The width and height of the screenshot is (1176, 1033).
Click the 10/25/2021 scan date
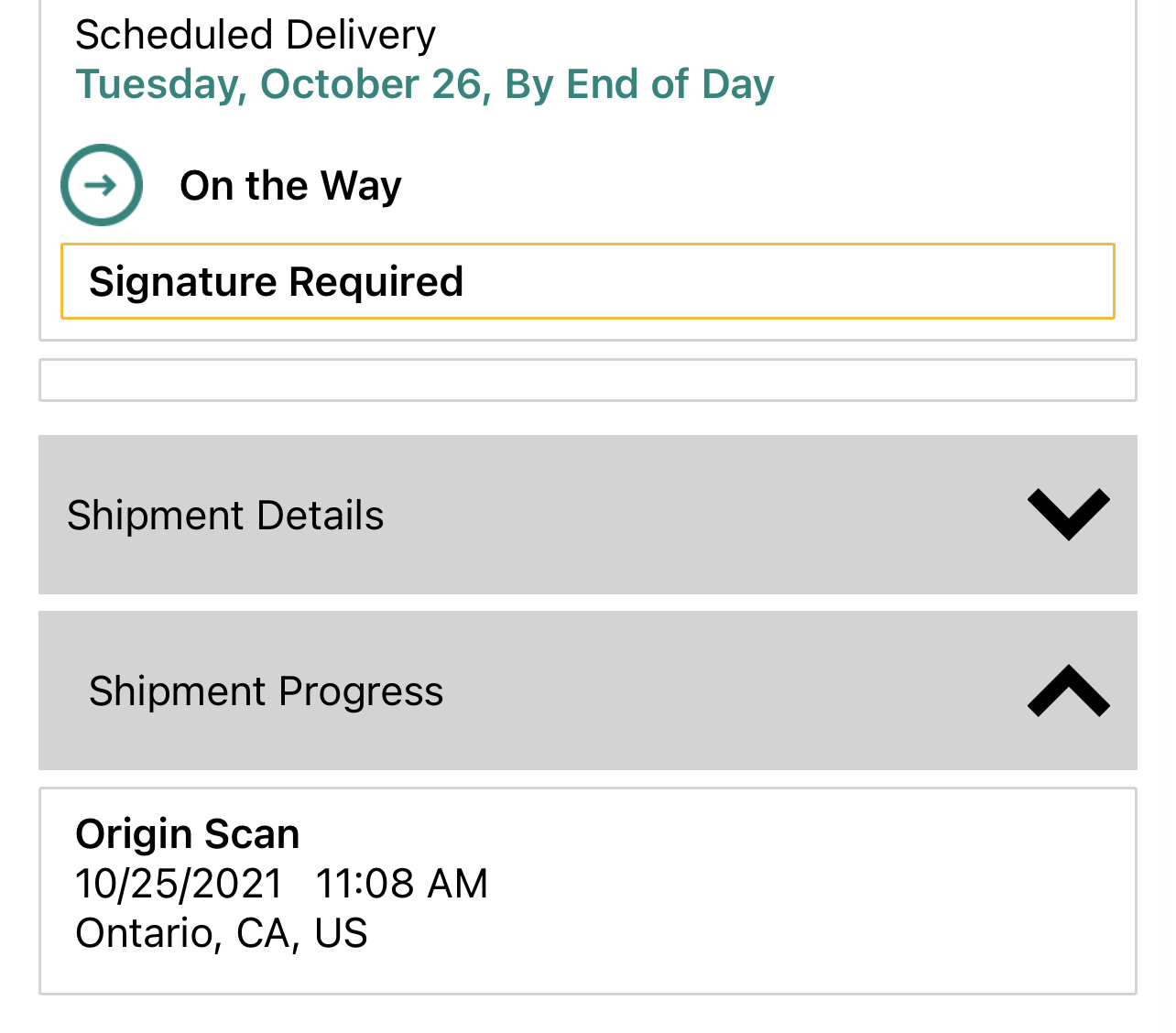click(x=179, y=884)
